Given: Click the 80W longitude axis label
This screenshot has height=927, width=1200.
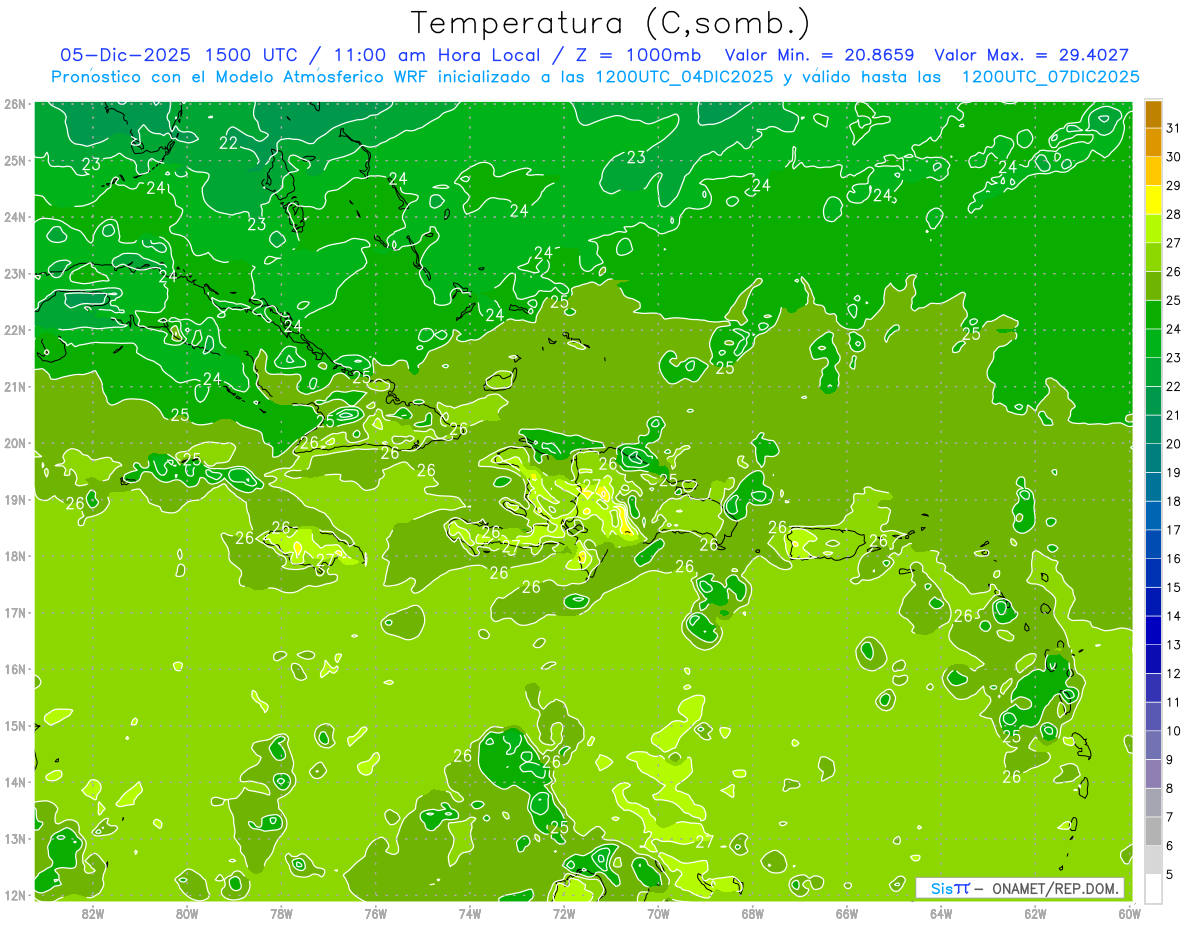Looking at the screenshot, I should pos(187,913).
